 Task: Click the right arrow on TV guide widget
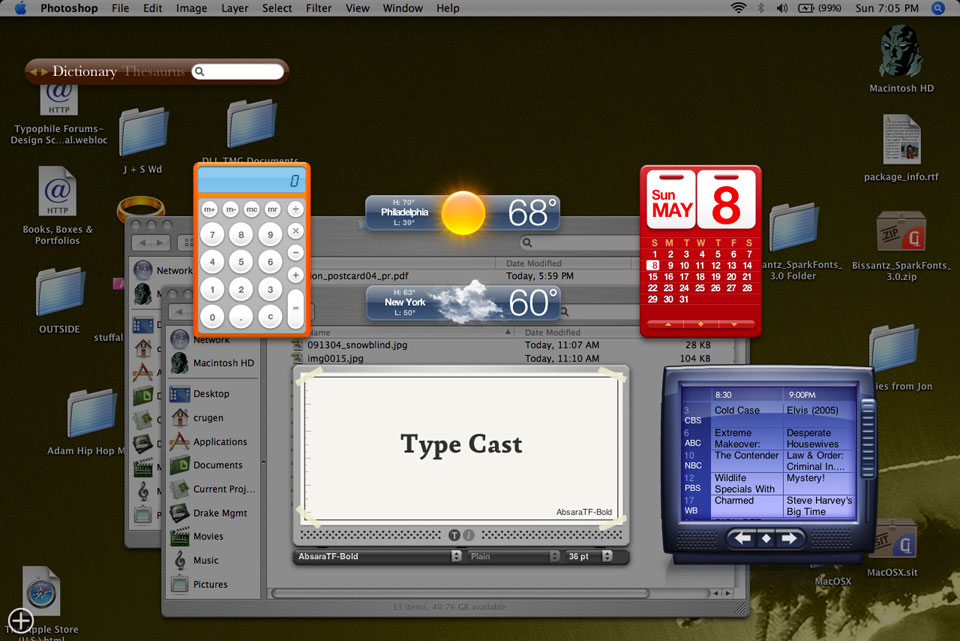pyautogui.click(x=789, y=539)
